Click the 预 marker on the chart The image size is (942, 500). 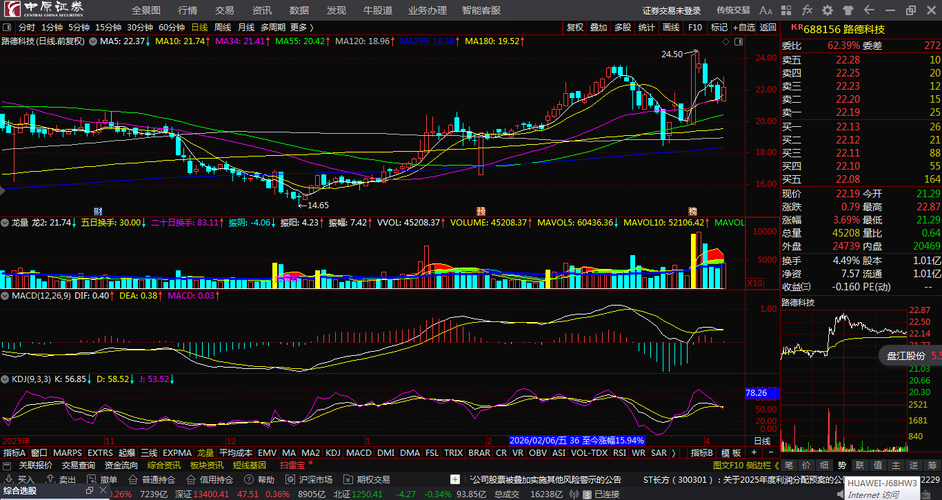click(x=481, y=212)
